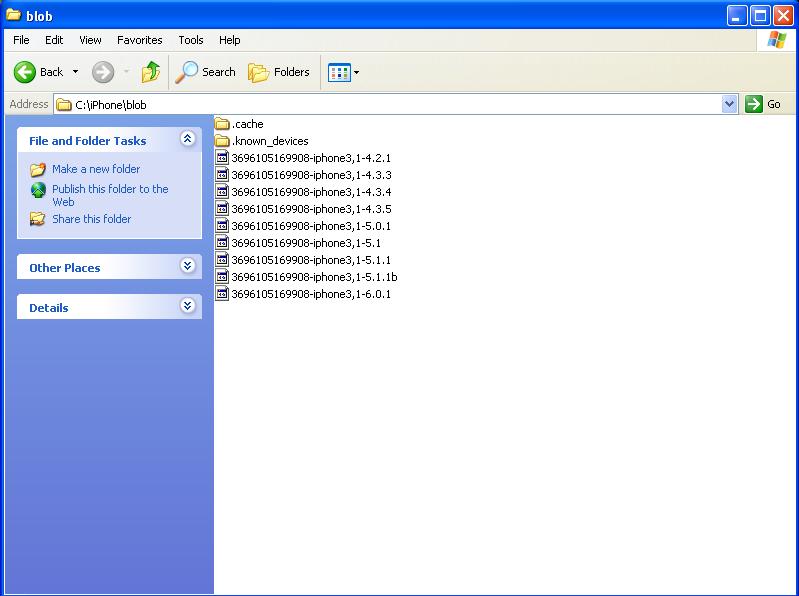
Task: Select the .known_devices folder
Action: tap(270, 141)
